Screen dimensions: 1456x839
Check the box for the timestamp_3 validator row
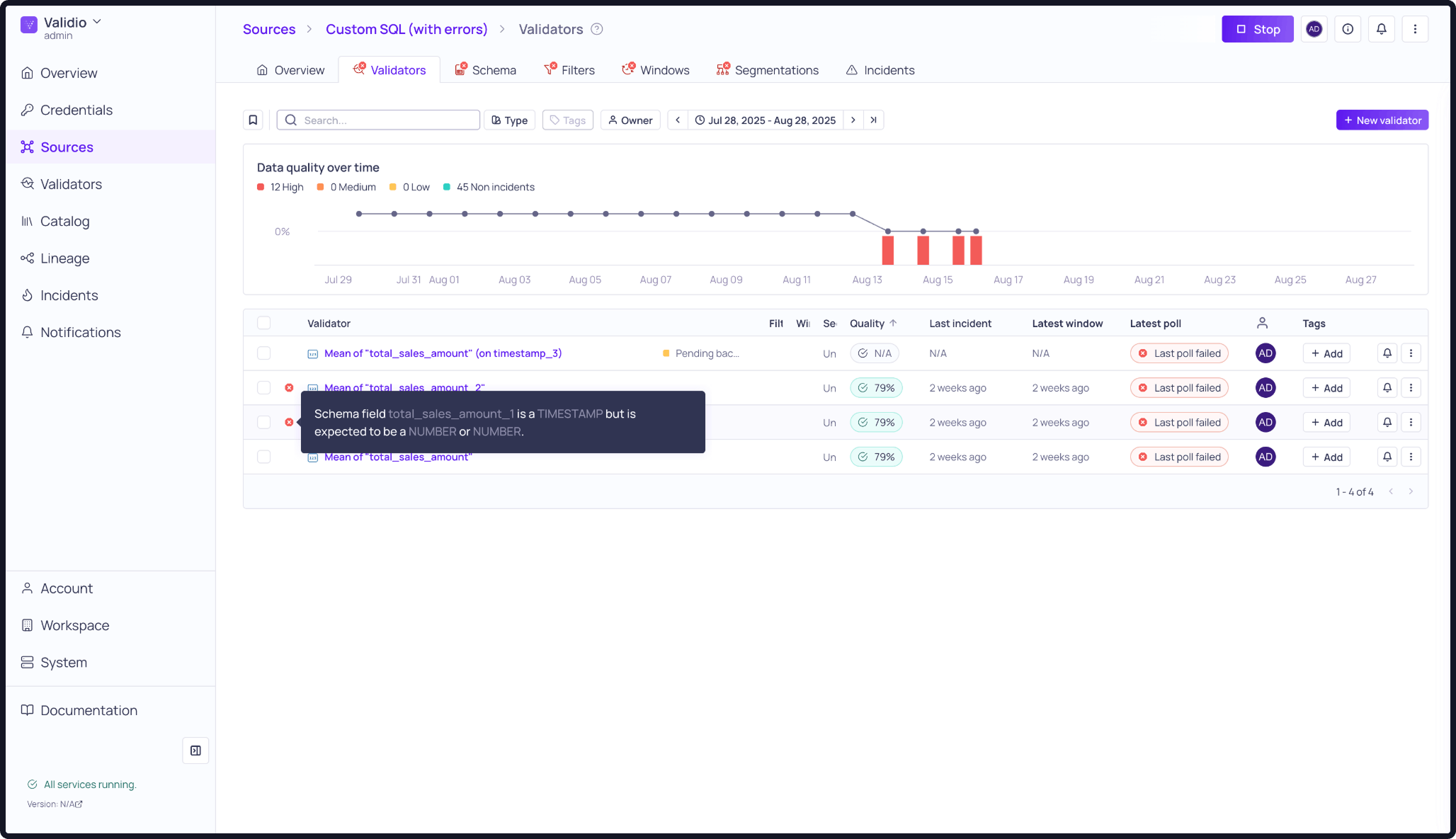pyautogui.click(x=264, y=353)
